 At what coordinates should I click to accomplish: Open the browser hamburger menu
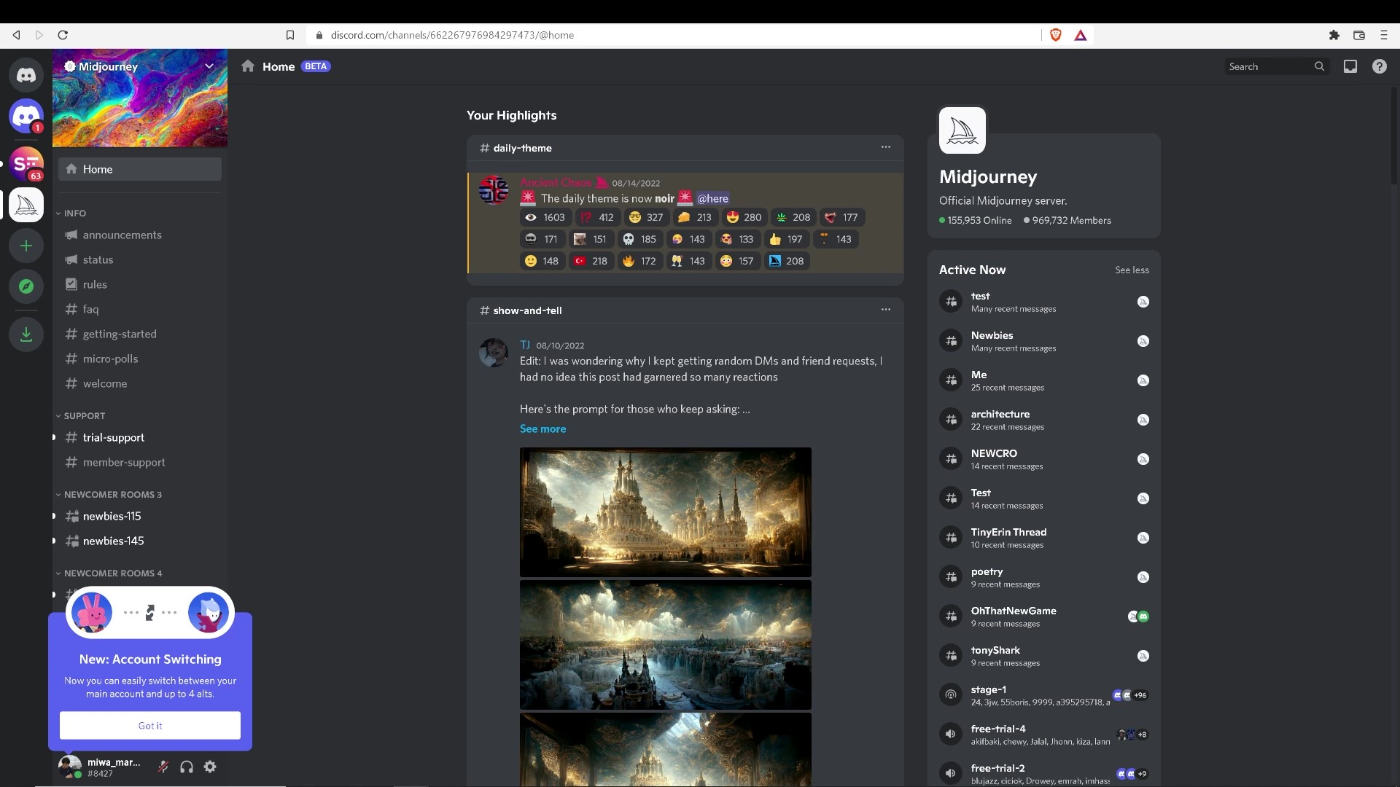[x=1384, y=35]
